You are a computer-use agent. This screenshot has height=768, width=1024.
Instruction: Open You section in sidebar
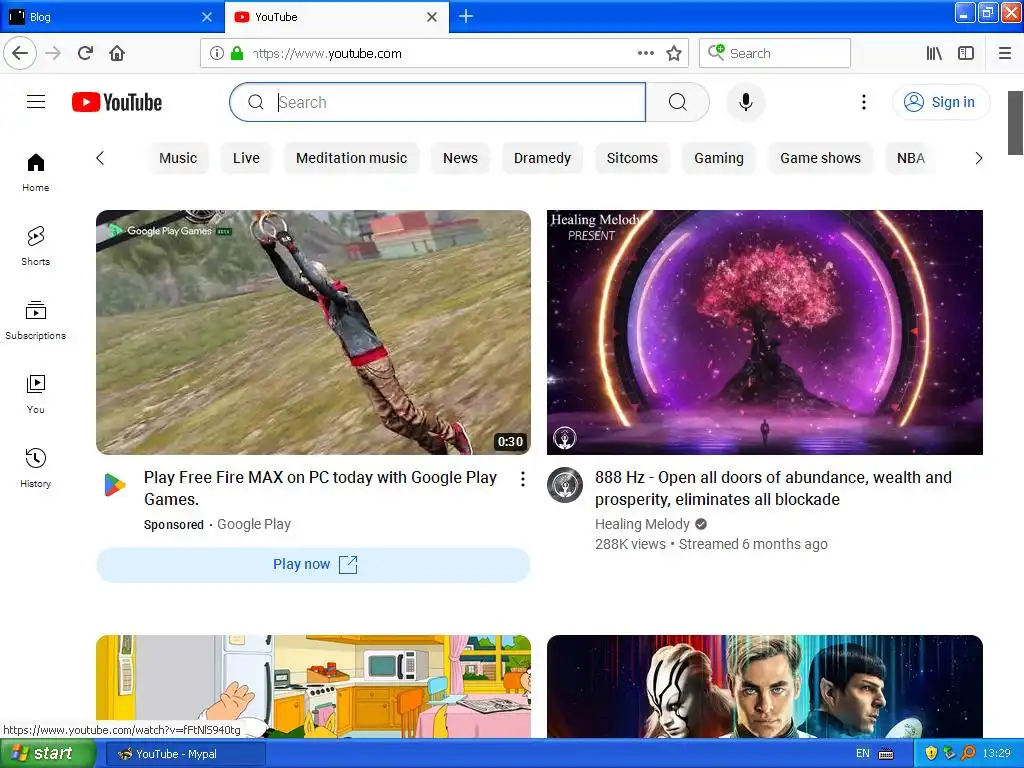coord(36,394)
